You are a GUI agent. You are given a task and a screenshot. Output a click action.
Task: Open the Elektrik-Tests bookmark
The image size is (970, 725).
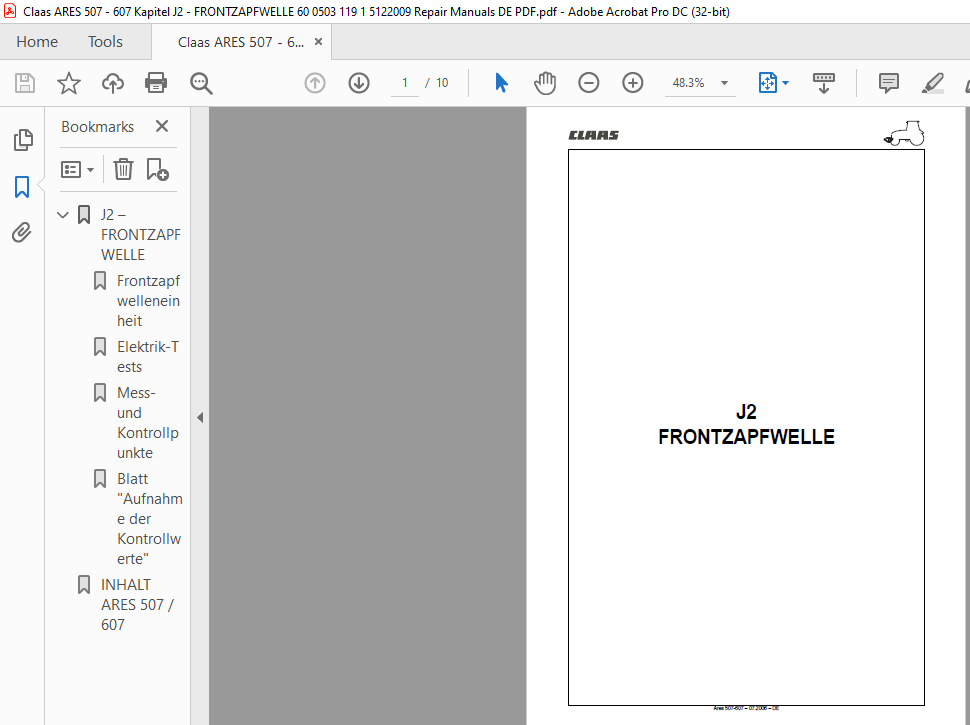click(x=148, y=357)
